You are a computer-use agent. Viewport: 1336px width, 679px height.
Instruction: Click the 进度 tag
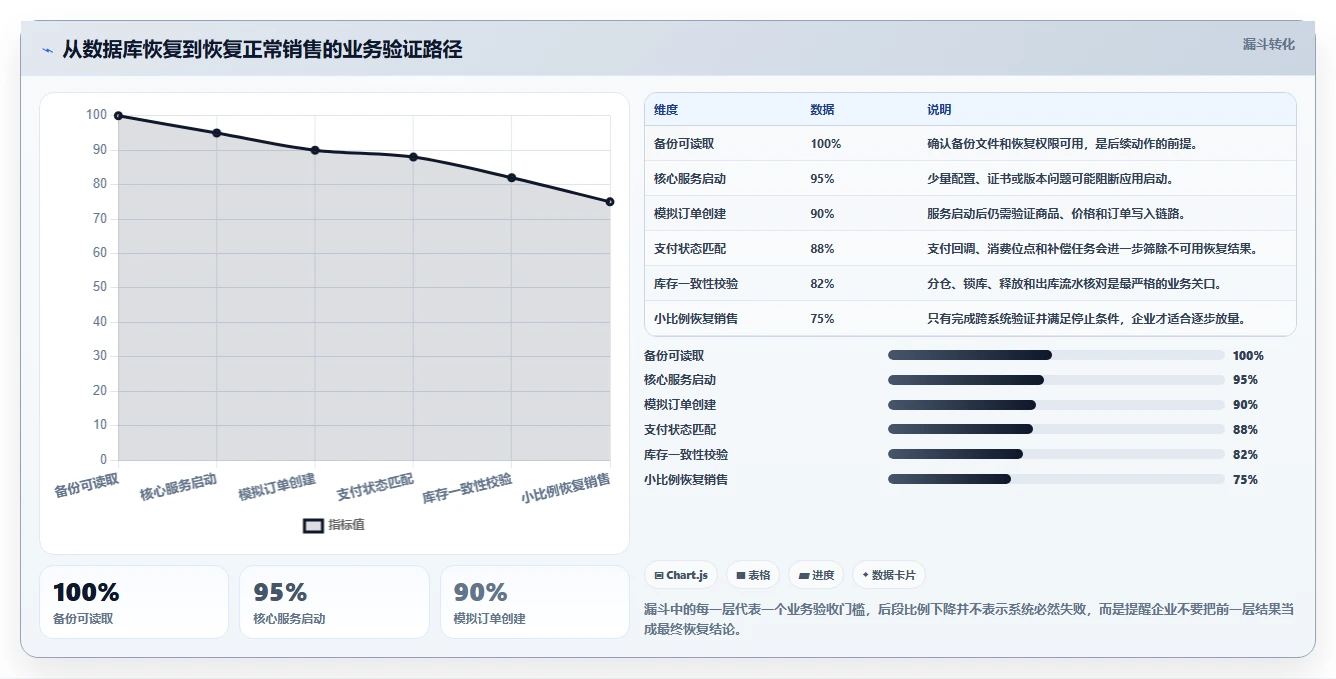816,575
